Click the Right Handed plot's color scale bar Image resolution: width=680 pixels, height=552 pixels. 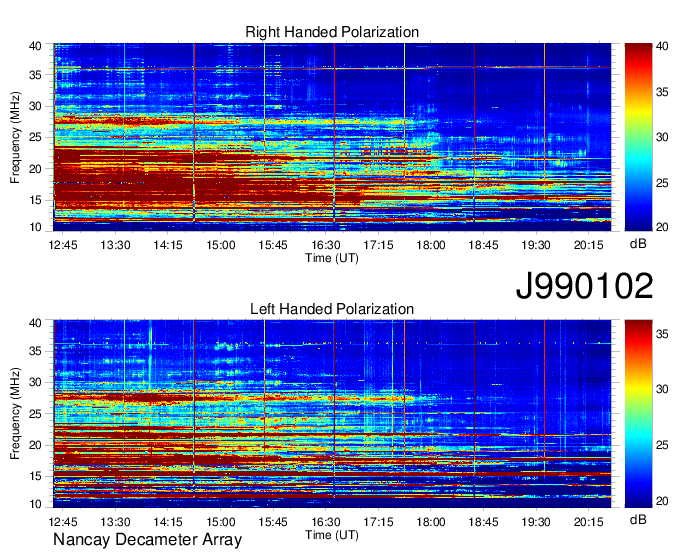pyautogui.click(x=638, y=137)
